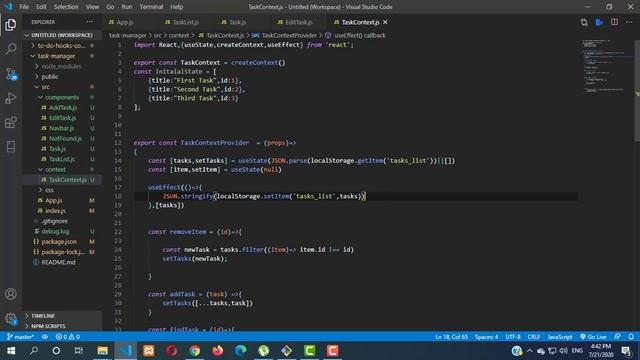Open editor More Actions ellipsis
640x360 pixels.
pos(629,22)
